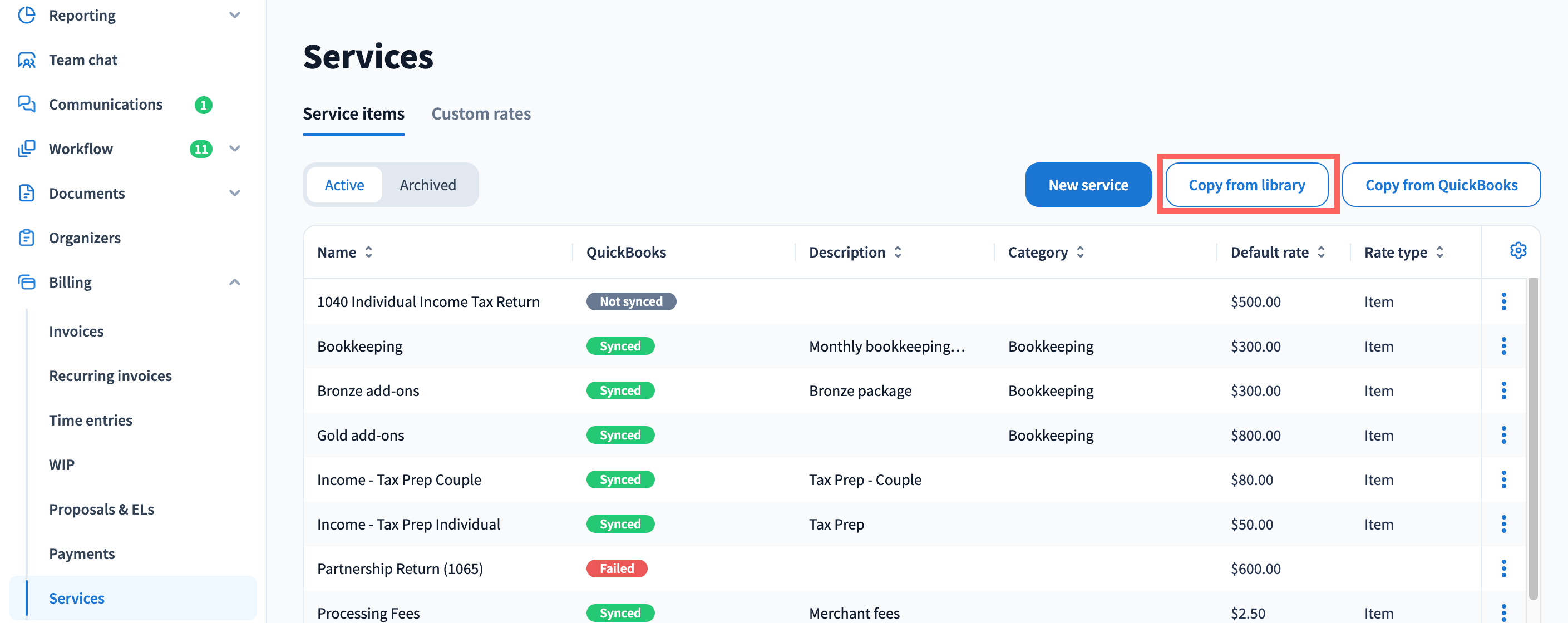Click the Organizers clipboard icon

26,238
